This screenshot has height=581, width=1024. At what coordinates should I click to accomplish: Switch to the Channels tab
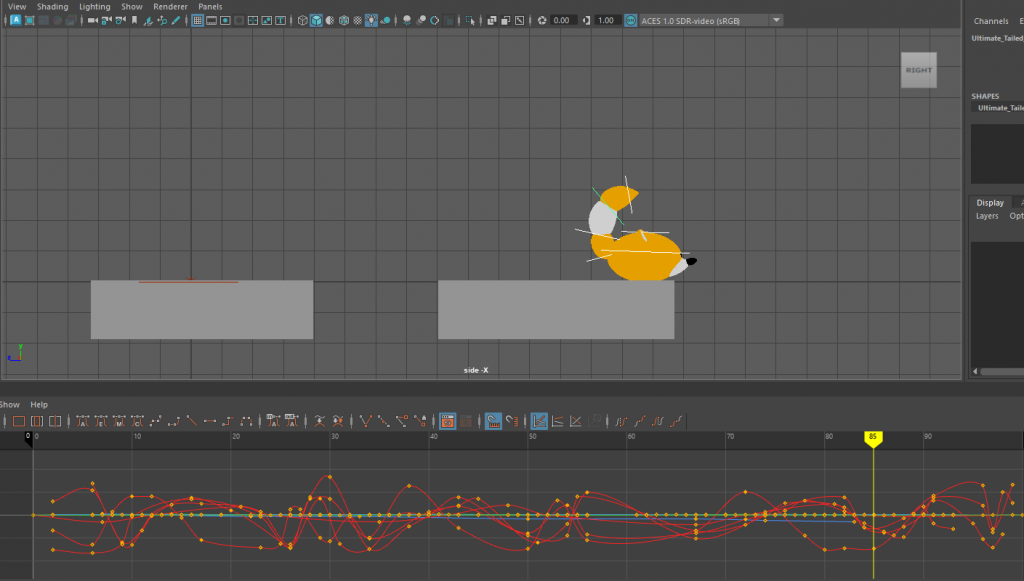pos(991,21)
